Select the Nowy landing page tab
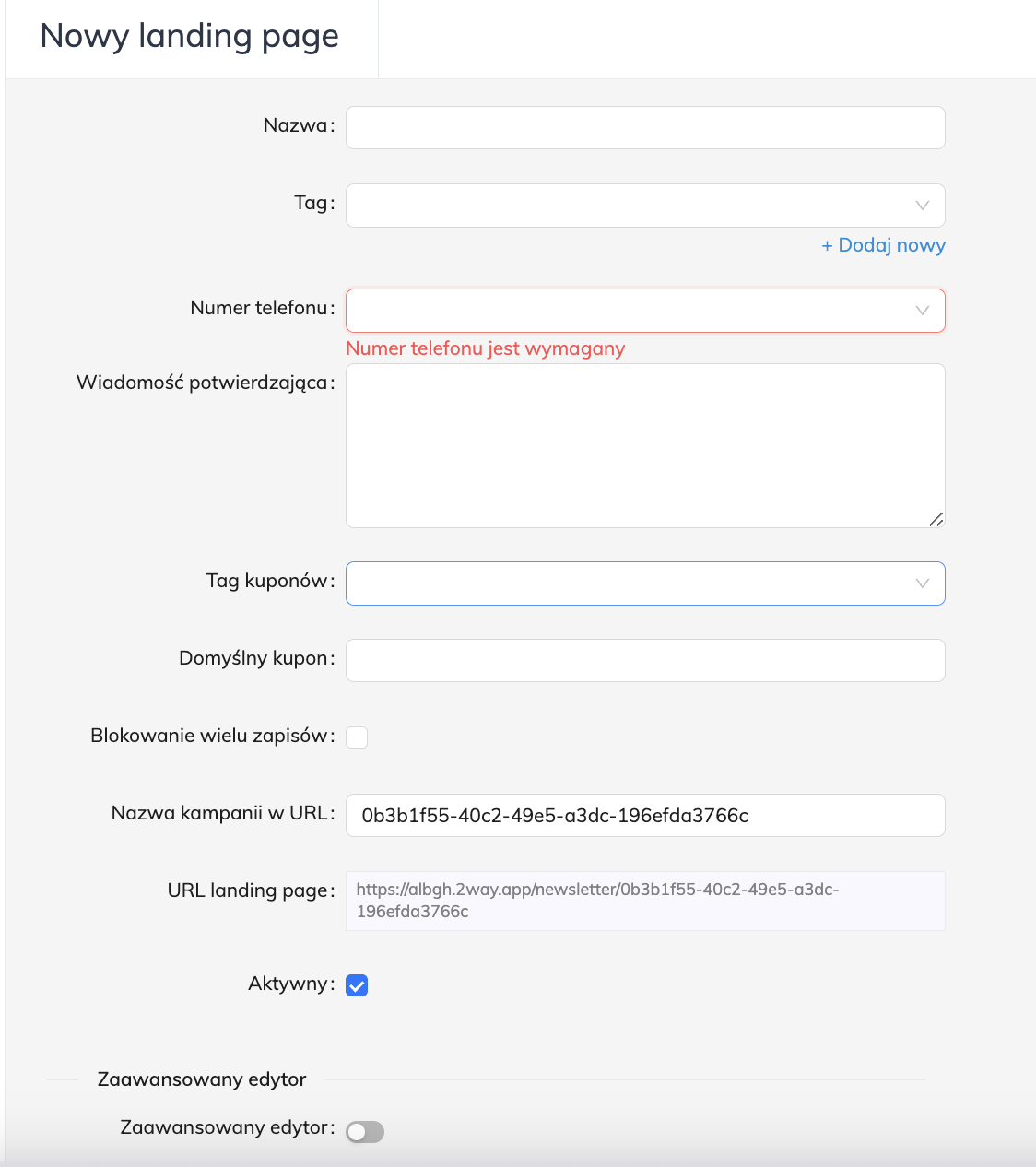 click(x=190, y=37)
